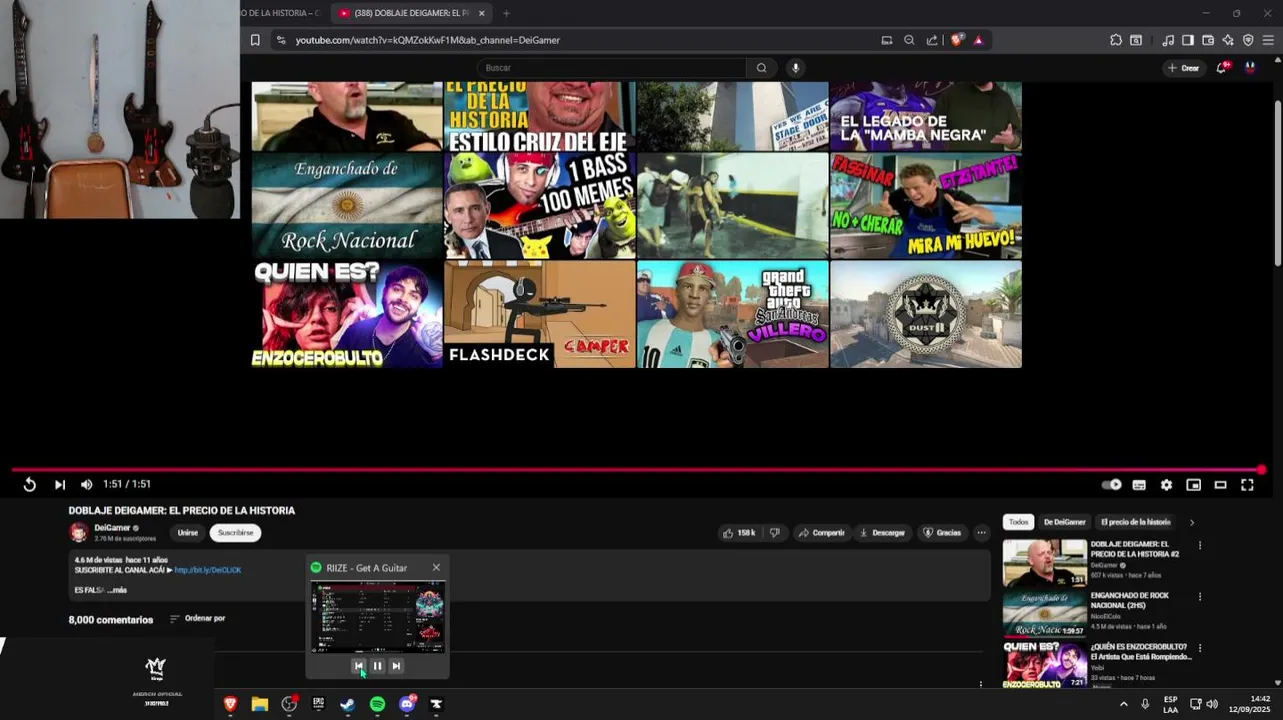Switch to miniplayer mode
Screen dimensions: 1283x720
tap(1193, 485)
